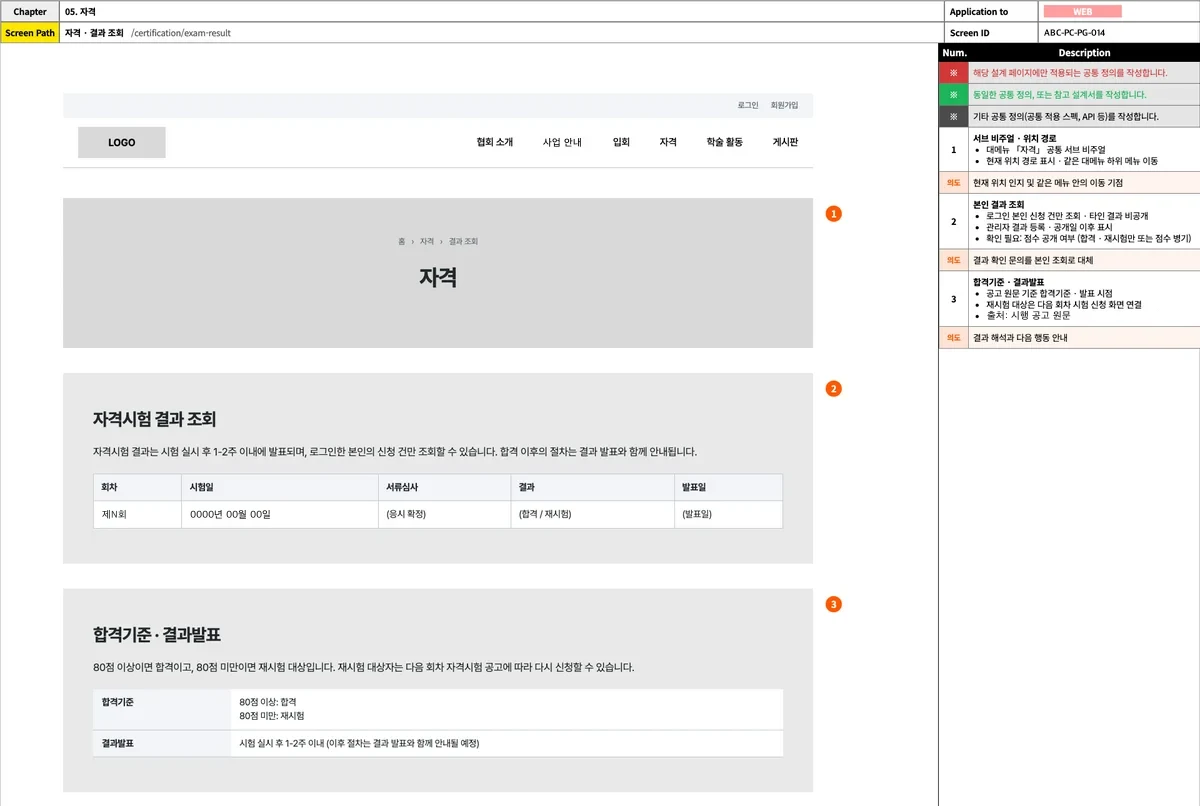Open the 자격 menu in navigation bar

tap(668, 142)
